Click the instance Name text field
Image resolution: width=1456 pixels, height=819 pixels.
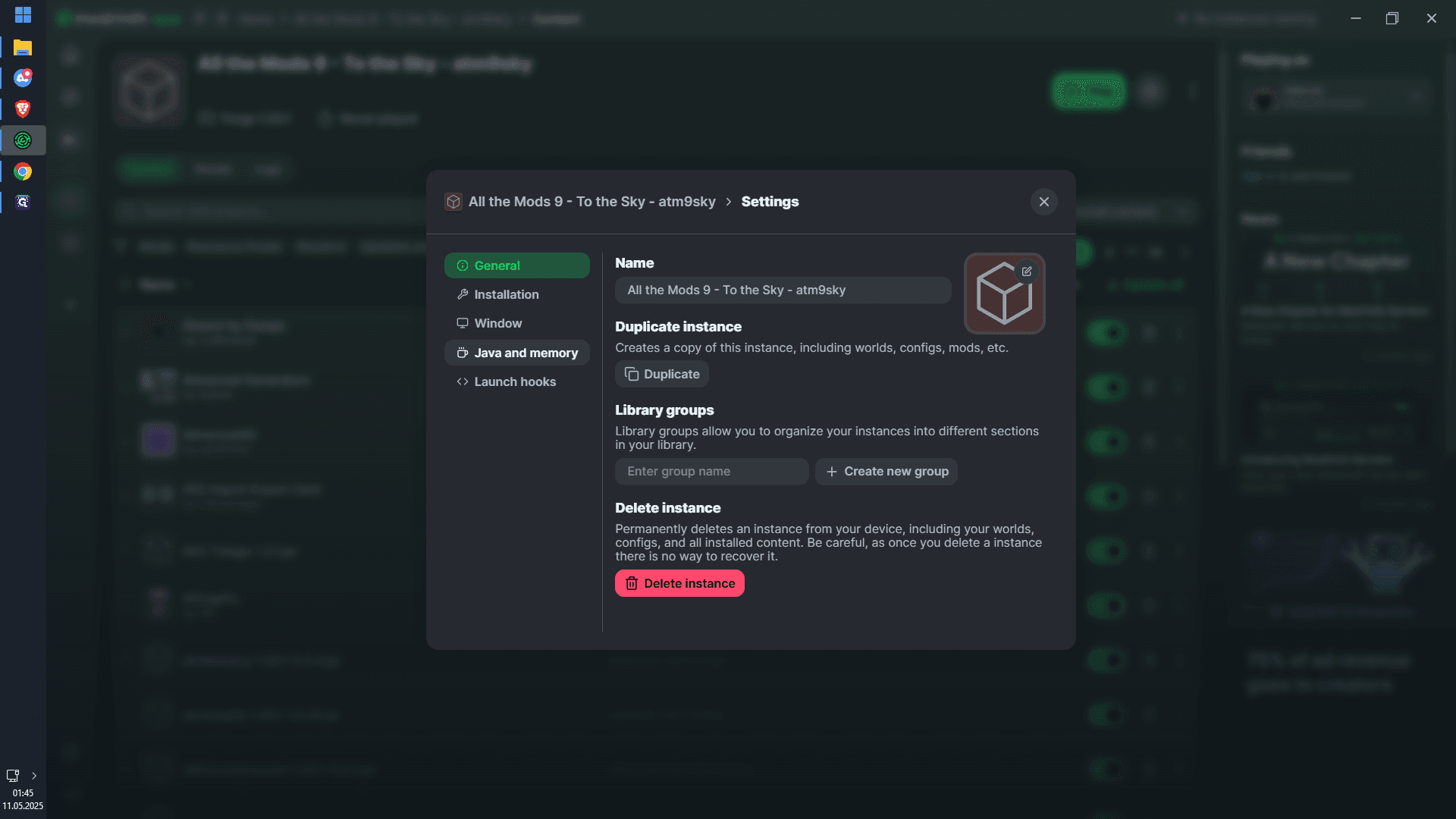point(783,290)
